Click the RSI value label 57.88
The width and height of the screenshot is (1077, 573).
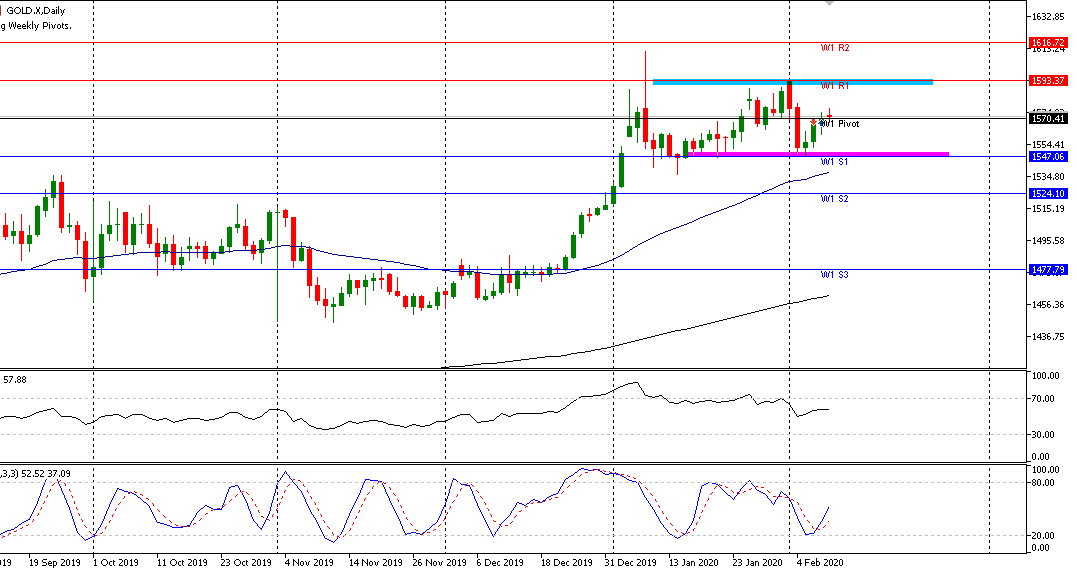click(15, 380)
